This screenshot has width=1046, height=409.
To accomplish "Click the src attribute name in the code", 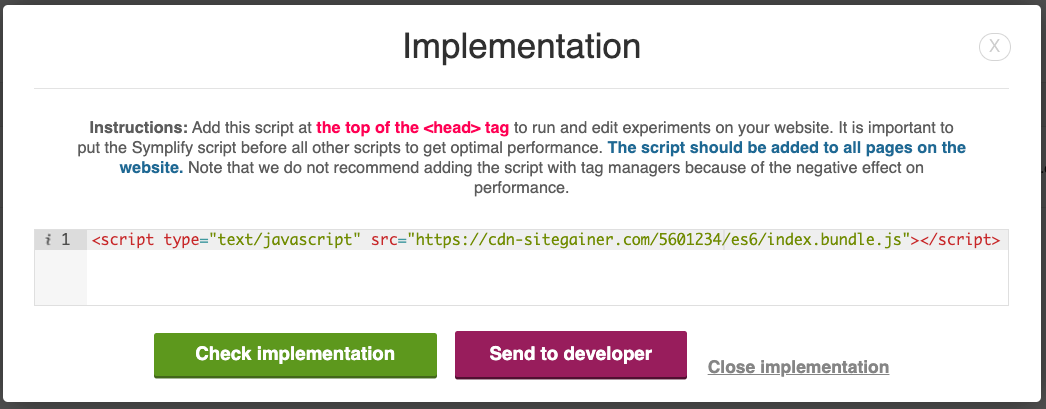I will [x=384, y=240].
